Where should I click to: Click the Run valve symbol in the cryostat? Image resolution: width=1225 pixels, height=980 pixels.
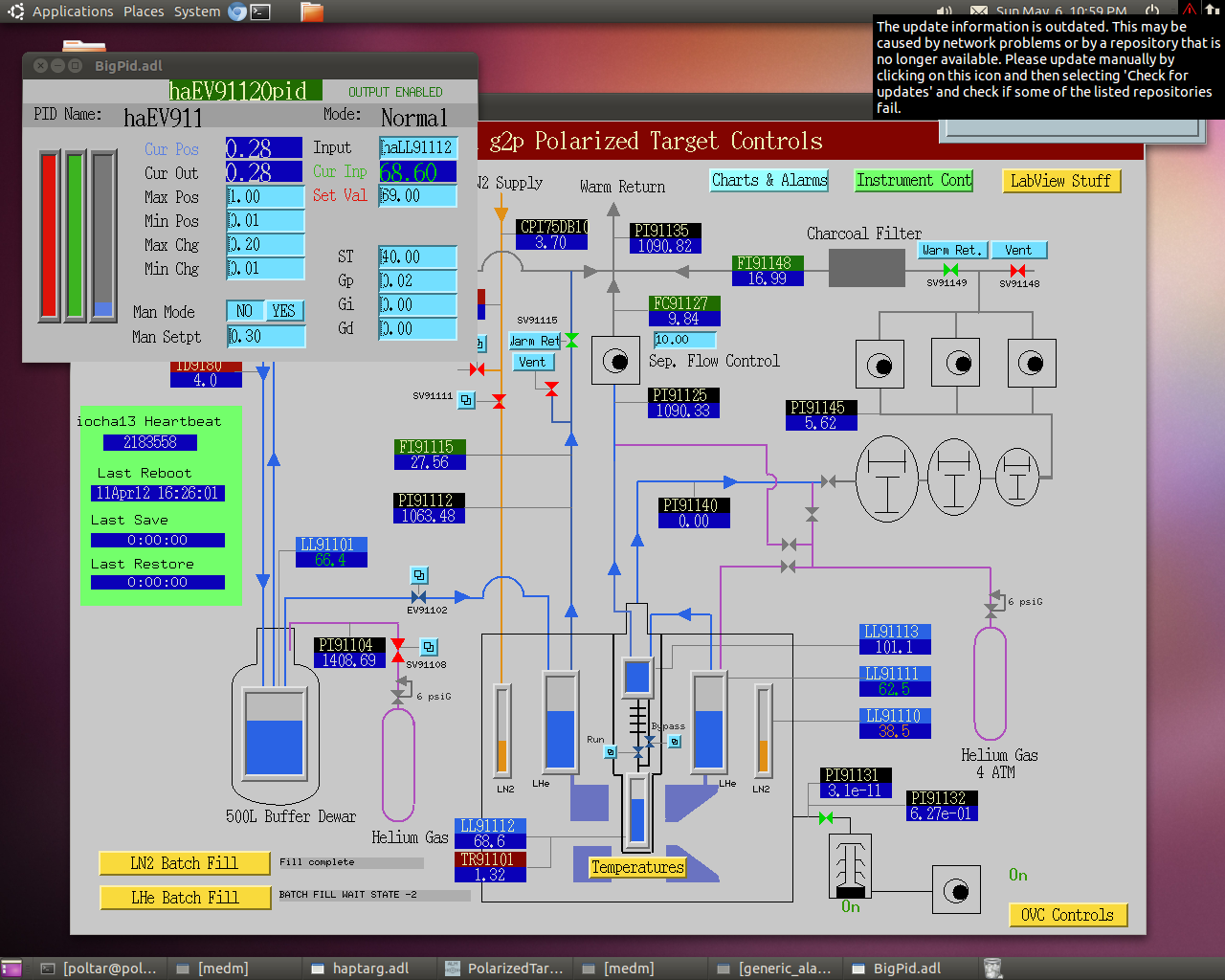[x=638, y=752]
